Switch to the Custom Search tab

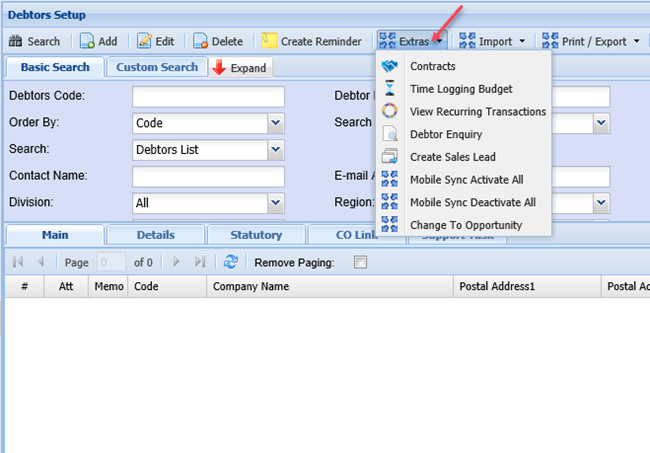point(156,67)
